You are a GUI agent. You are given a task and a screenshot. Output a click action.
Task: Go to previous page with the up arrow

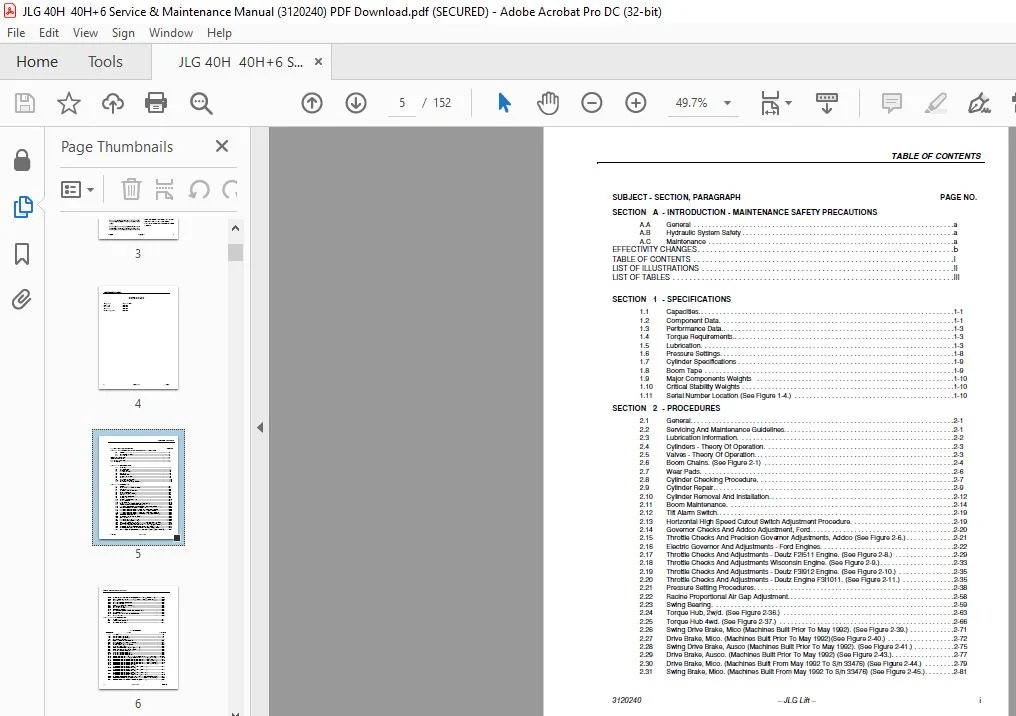312,103
